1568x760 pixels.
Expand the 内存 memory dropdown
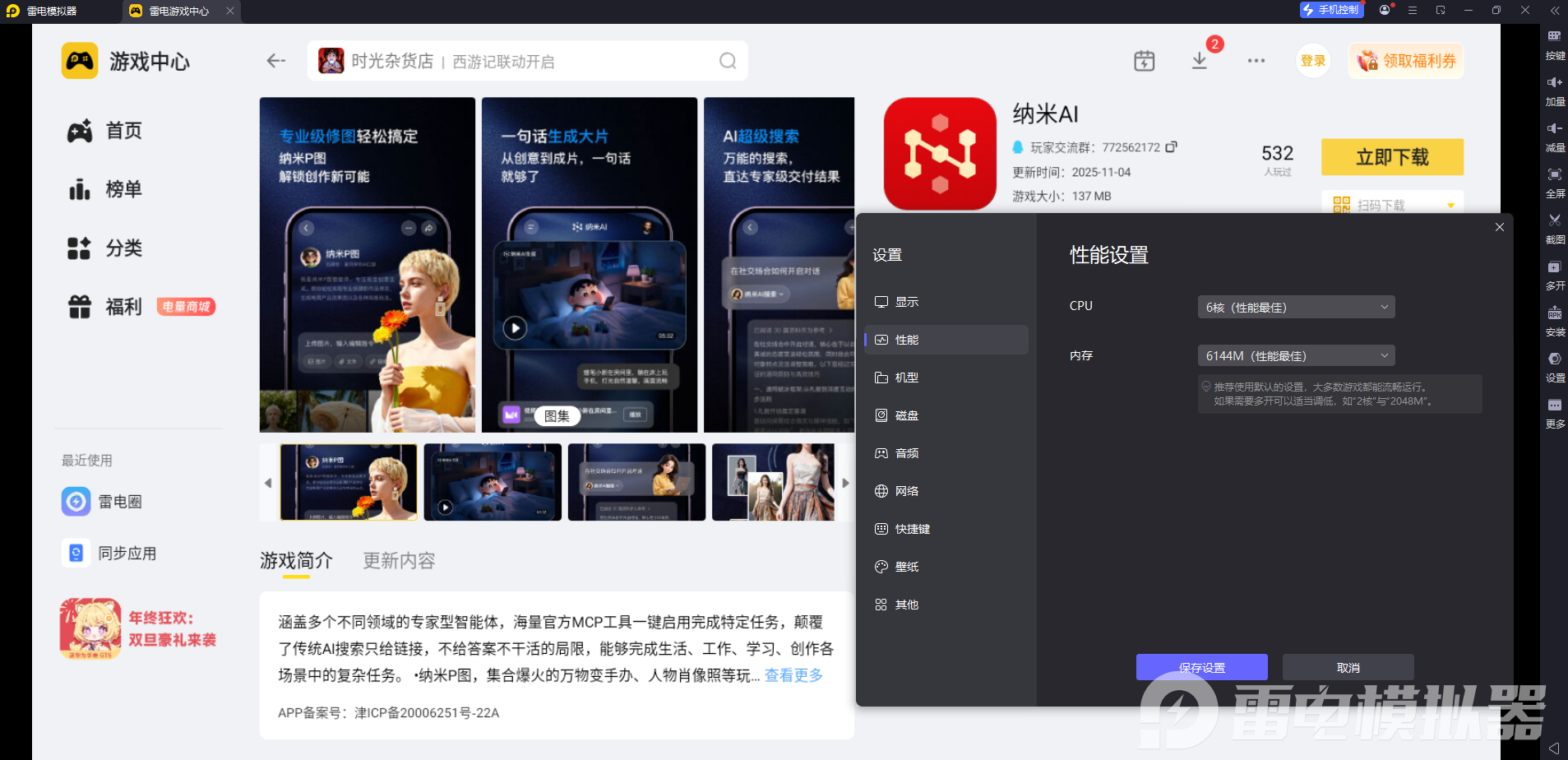1296,355
